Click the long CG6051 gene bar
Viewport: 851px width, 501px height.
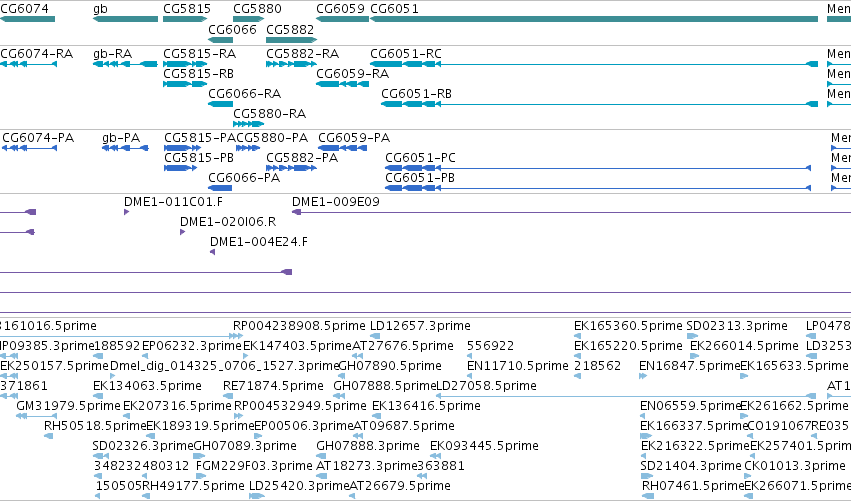coord(594,19)
